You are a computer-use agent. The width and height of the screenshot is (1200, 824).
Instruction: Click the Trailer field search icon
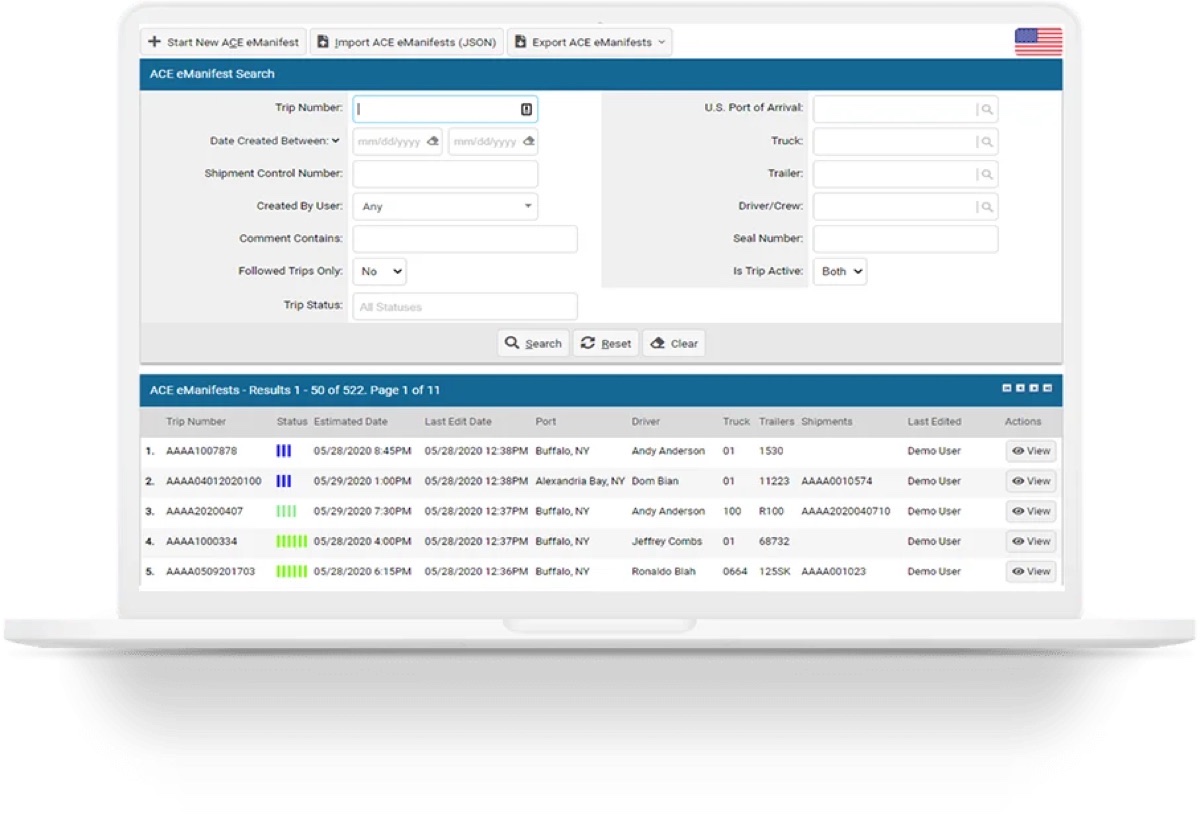point(986,174)
